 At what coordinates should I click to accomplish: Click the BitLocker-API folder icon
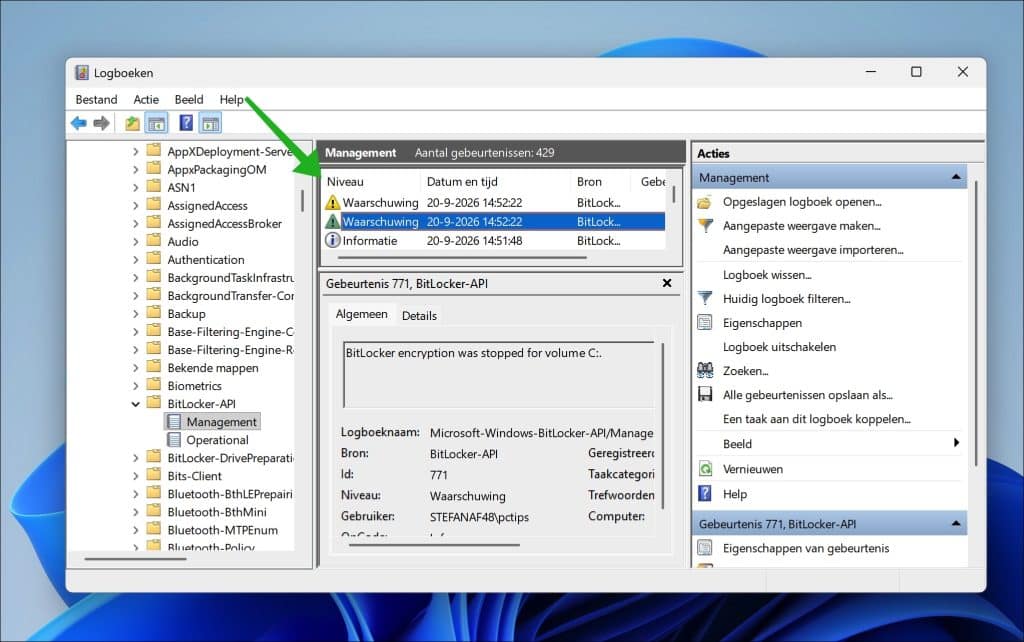(x=154, y=403)
